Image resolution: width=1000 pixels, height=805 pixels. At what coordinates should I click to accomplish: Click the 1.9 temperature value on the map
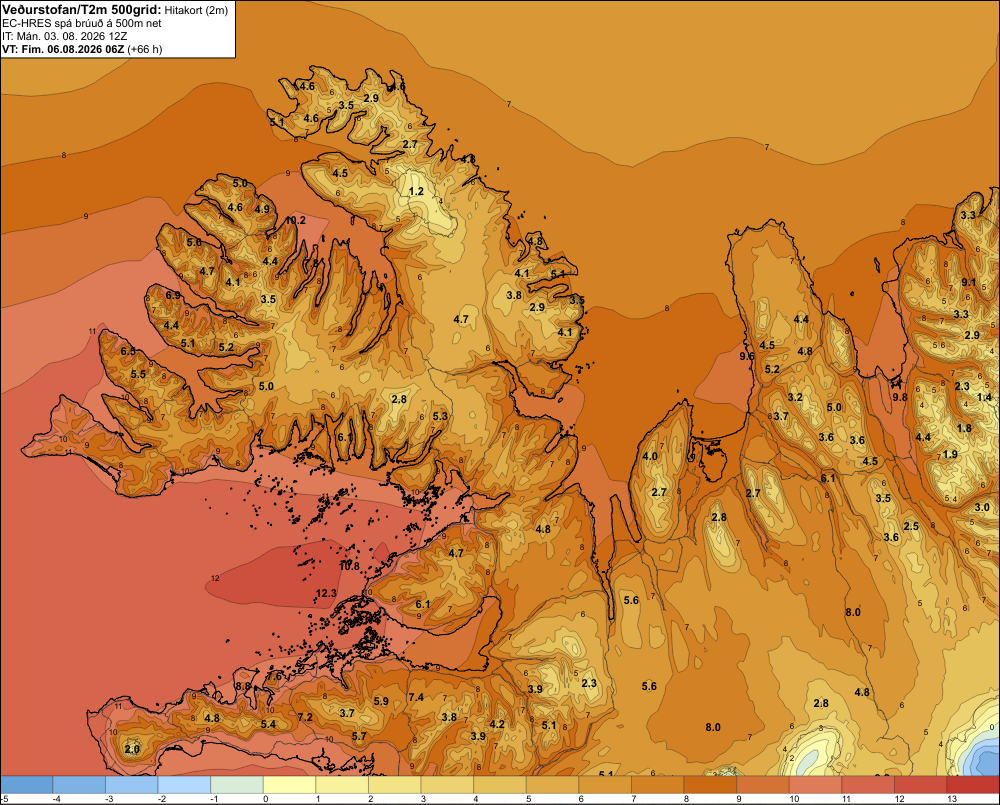click(950, 454)
